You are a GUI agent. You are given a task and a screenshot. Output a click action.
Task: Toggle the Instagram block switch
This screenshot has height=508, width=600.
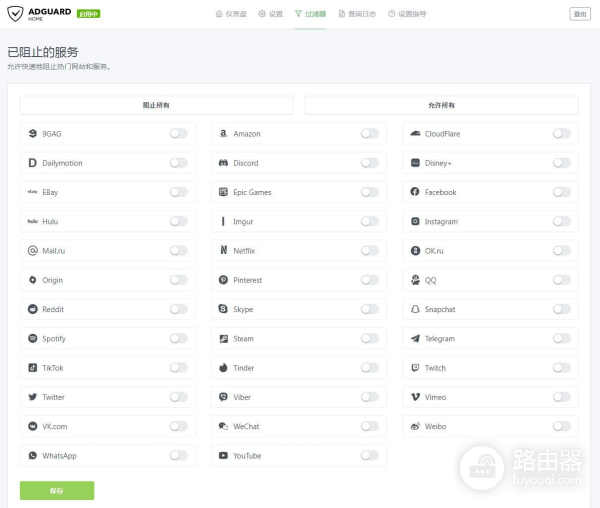tap(562, 221)
